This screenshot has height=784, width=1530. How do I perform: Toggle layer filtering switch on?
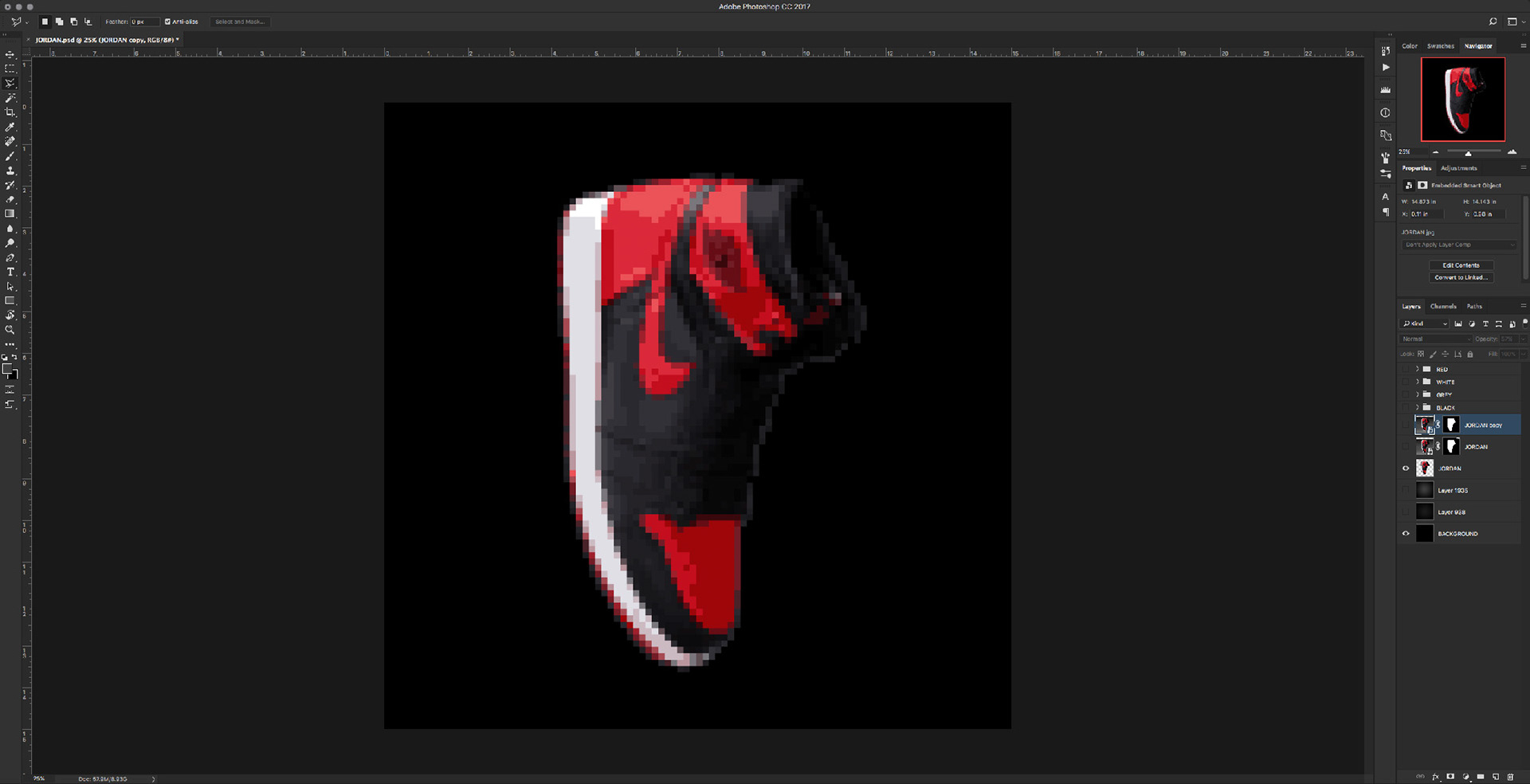point(1524,323)
